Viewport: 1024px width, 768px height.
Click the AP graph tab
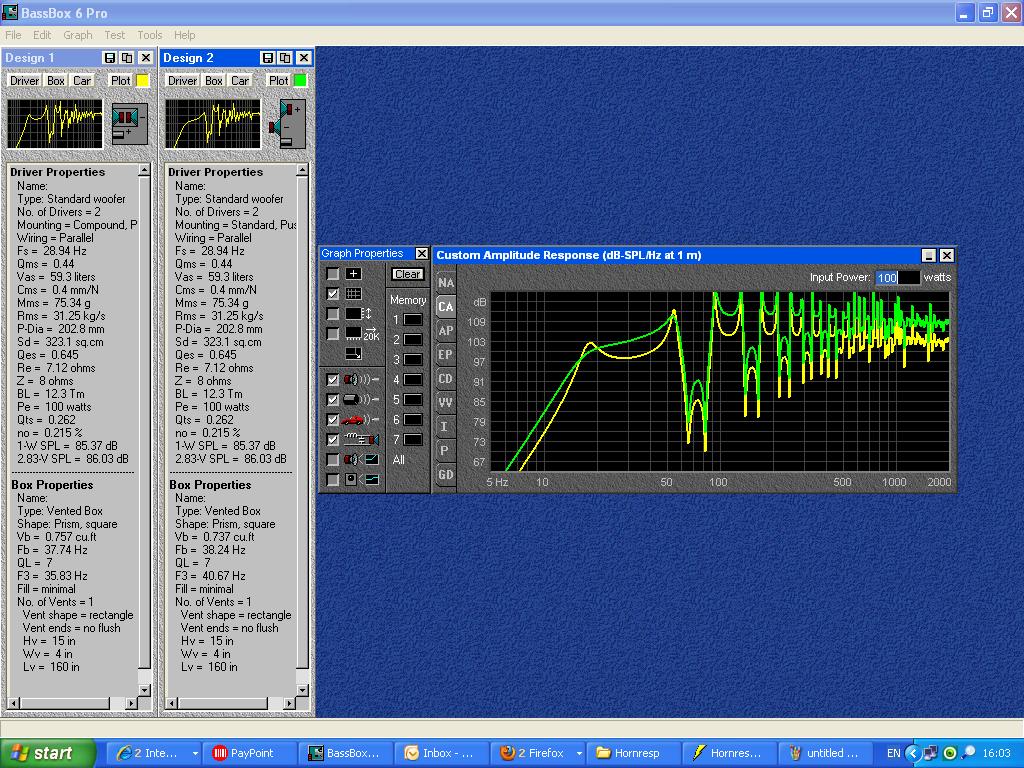point(445,330)
